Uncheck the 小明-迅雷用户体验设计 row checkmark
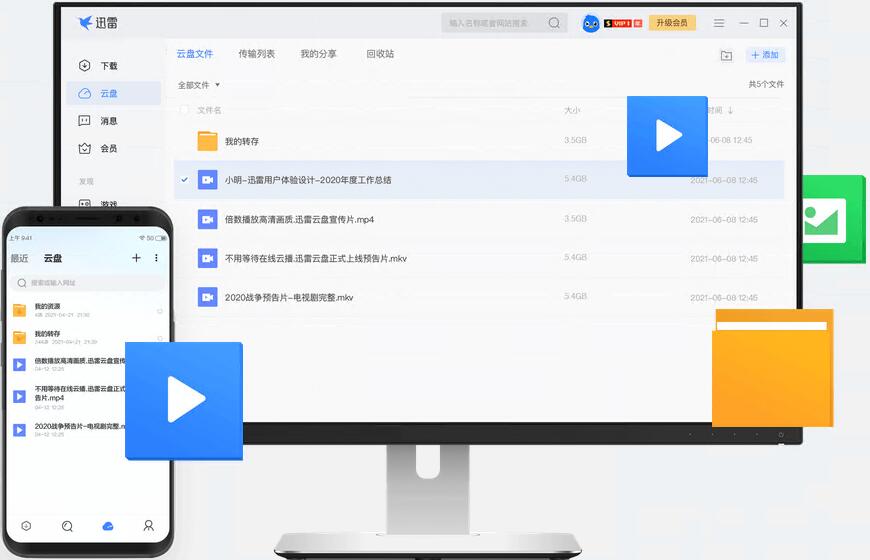The height and width of the screenshot is (560, 870). click(184, 180)
